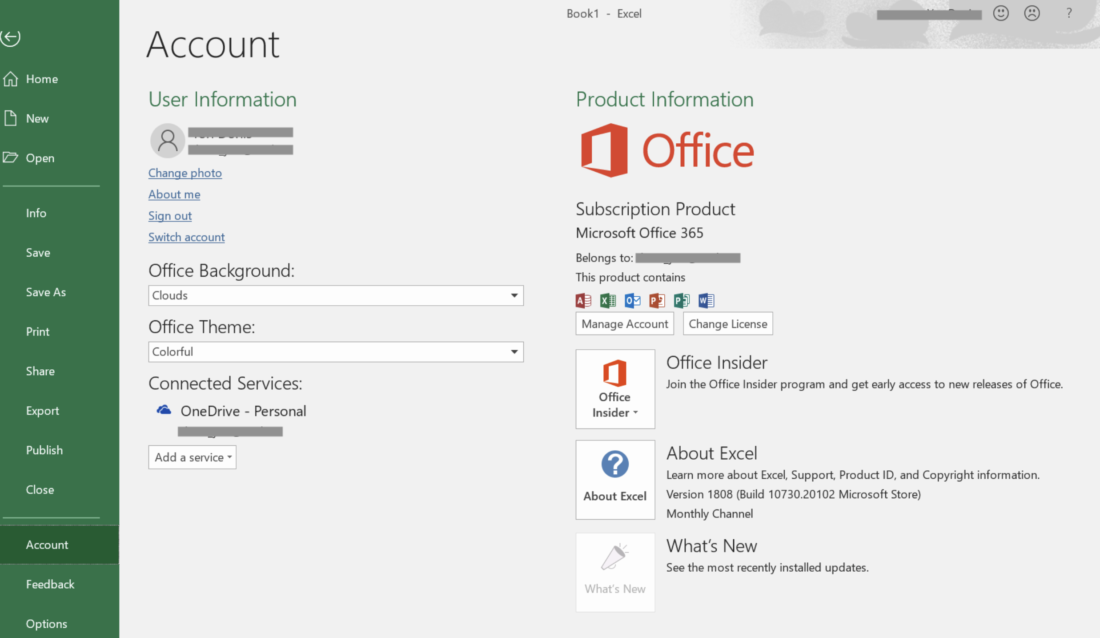
Task: Open the Export menu item
Action: click(42, 410)
